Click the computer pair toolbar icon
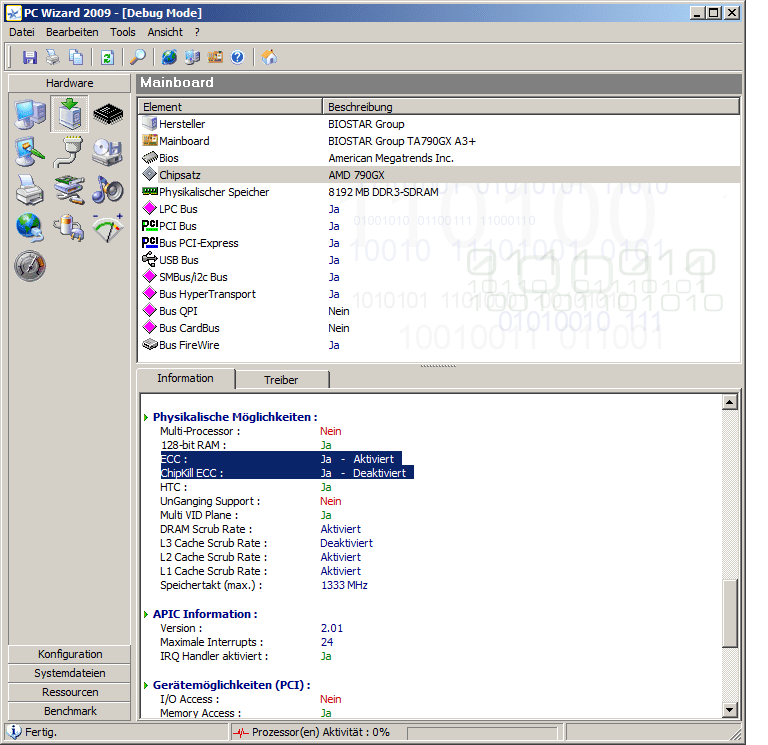This screenshot has width=768, height=745. coord(192,57)
